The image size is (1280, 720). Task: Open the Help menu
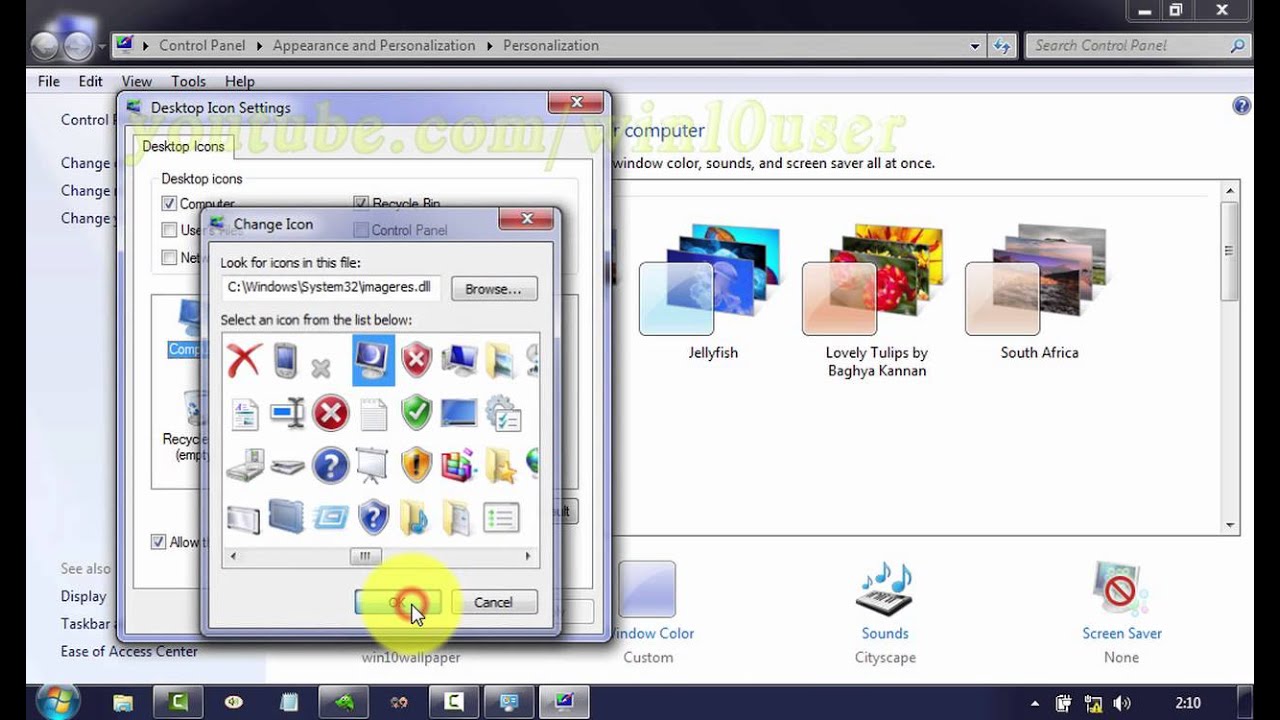pyautogui.click(x=240, y=81)
